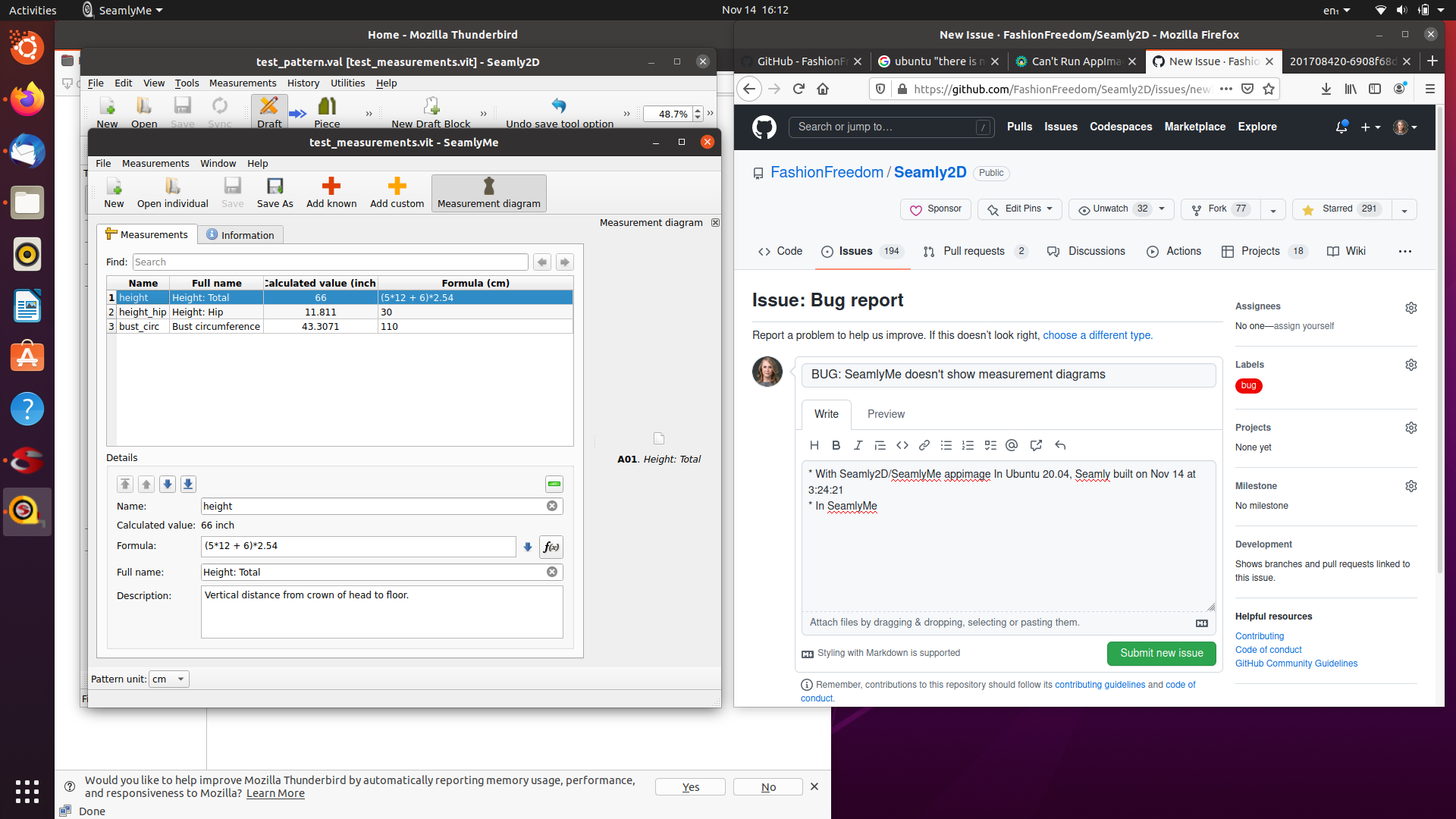
Task: Toggle the Measurement diagram button
Action: point(489,193)
